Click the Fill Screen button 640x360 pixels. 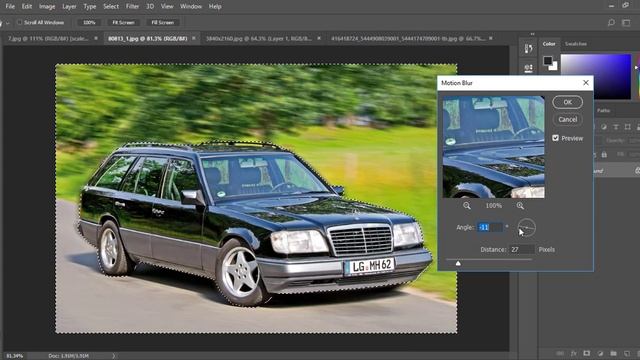162,22
